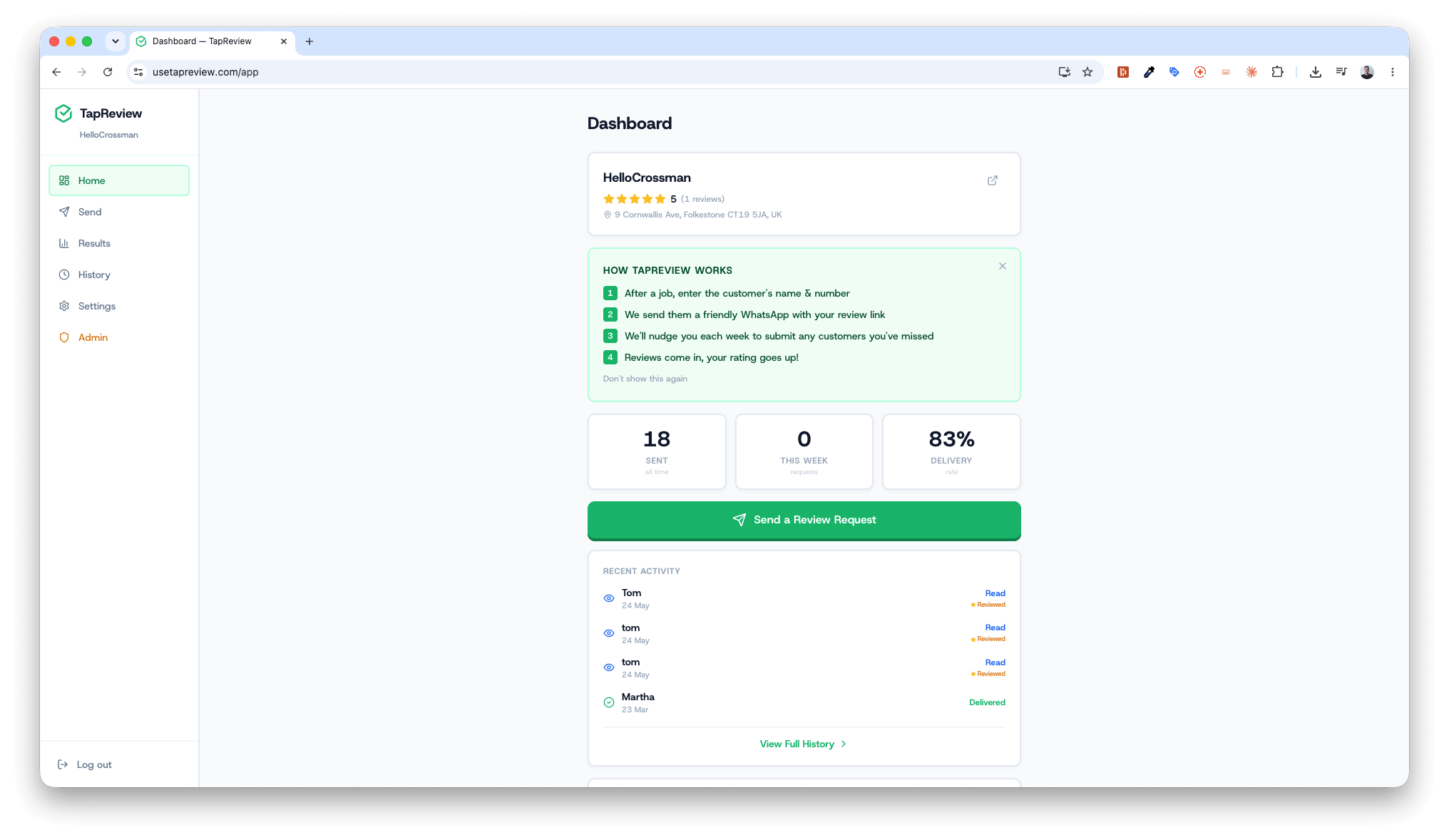Click the HelloCrossman business name heading
1449x840 pixels.
pos(647,178)
